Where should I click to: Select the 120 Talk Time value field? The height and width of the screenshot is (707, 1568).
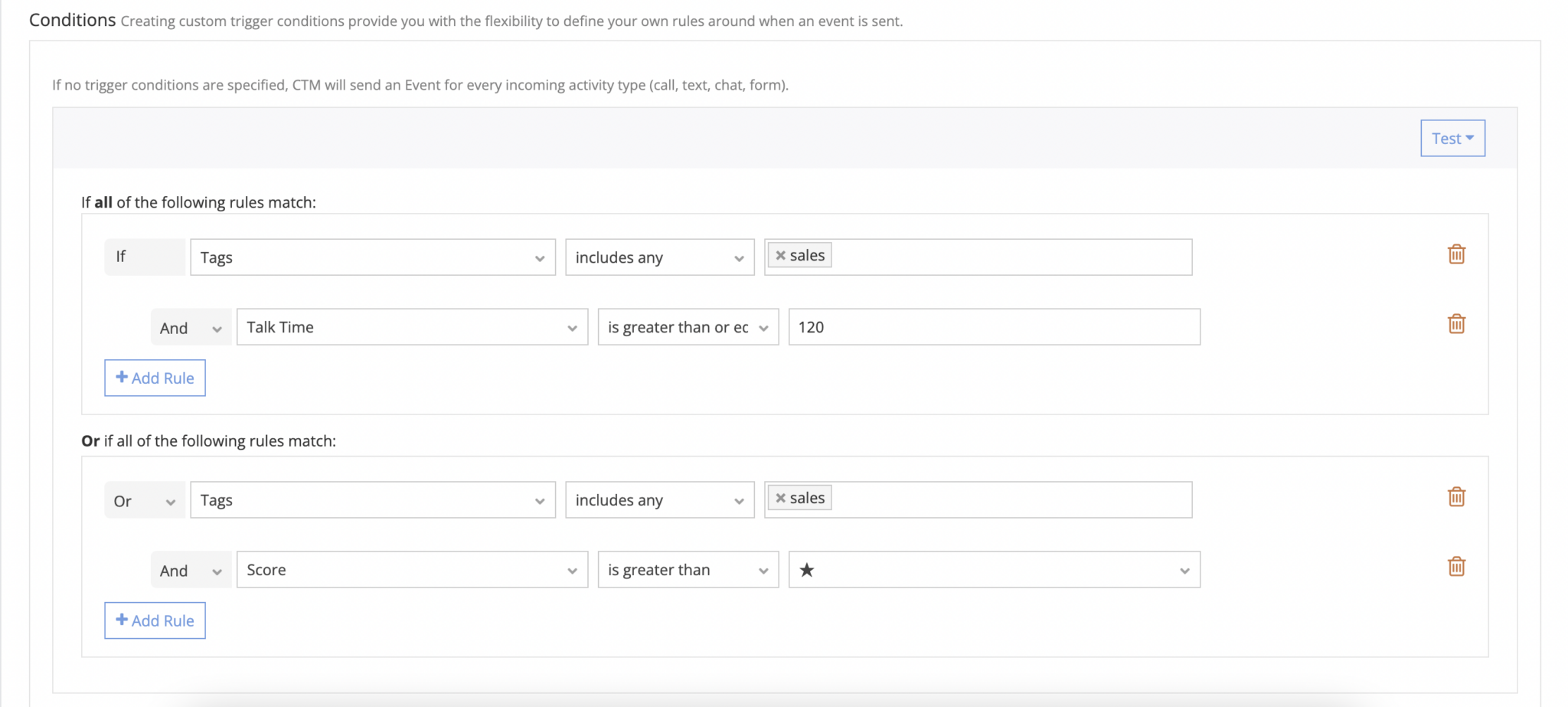coord(993,326)
